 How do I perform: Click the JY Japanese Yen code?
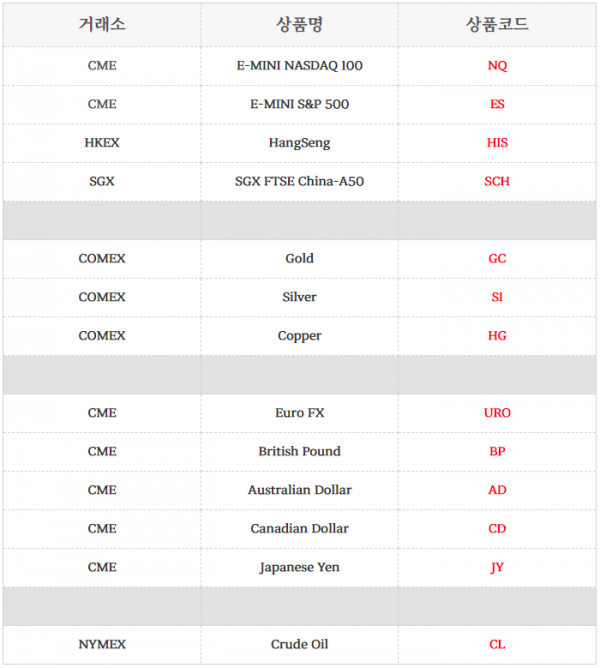(497, 567)
